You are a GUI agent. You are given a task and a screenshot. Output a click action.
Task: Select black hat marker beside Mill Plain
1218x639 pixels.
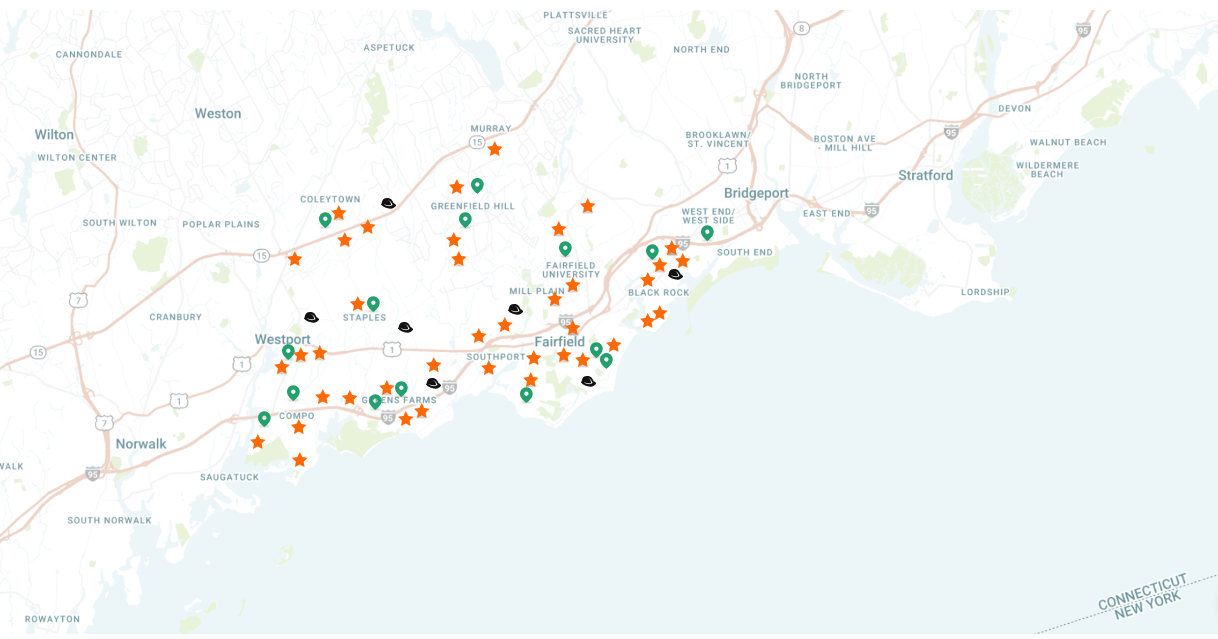click(515, 309)
